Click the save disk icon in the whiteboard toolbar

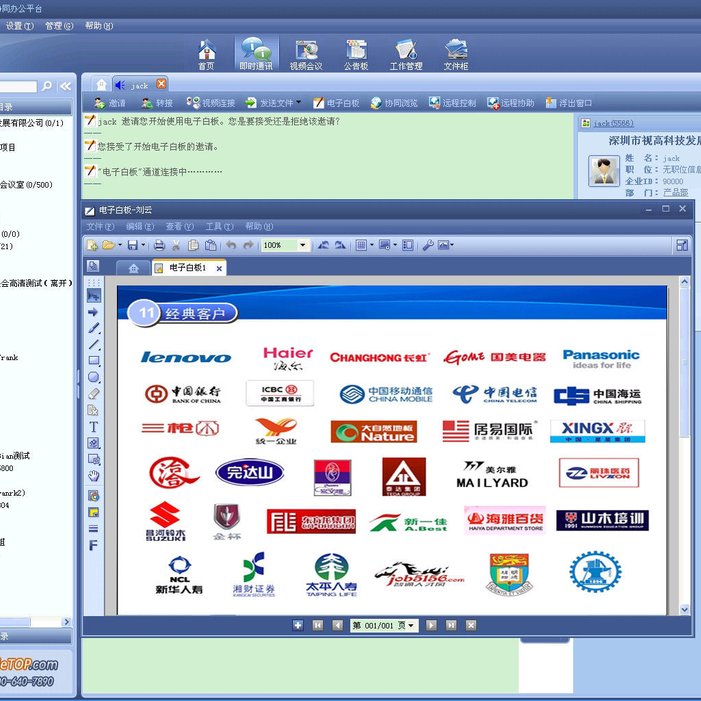coord(133,245)
